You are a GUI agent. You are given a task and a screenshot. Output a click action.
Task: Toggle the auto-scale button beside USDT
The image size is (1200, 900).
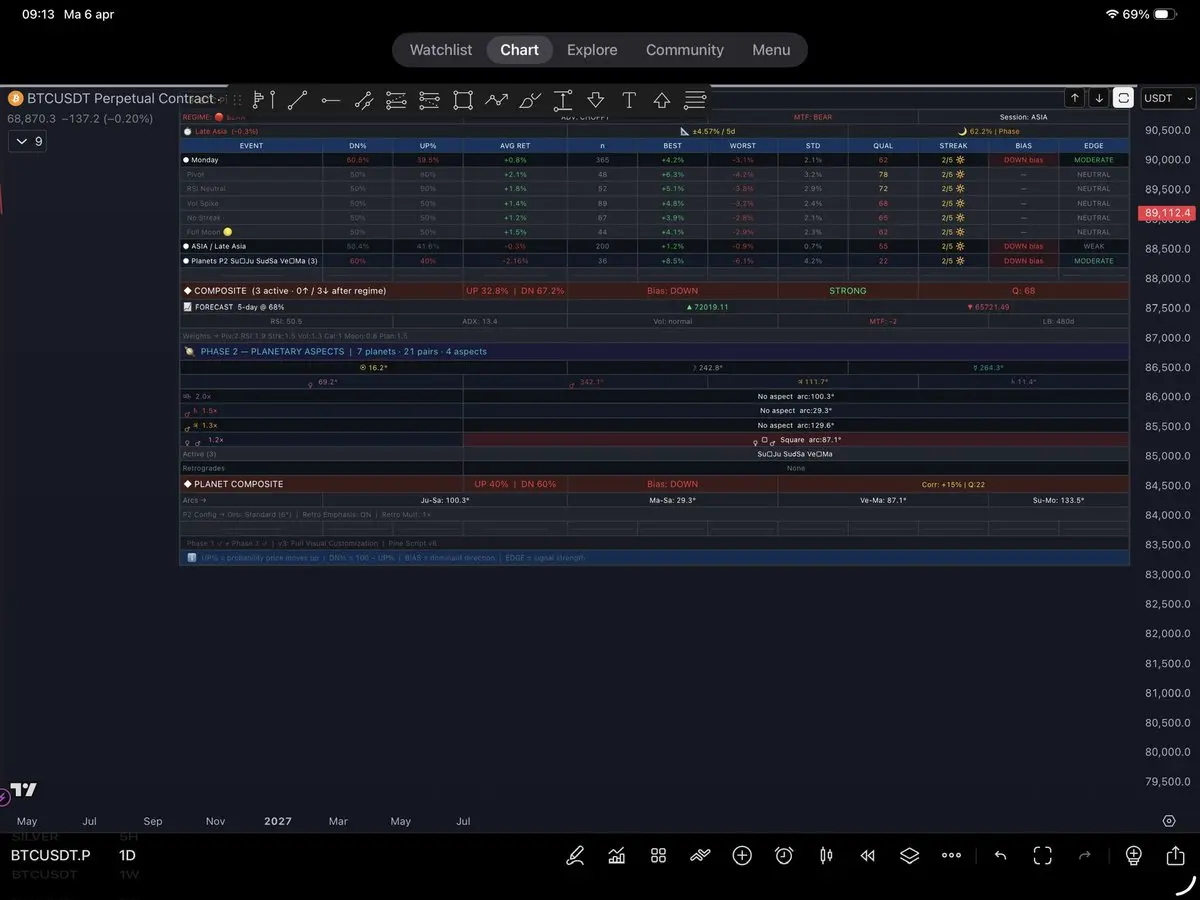click(x=1124, y=98)
